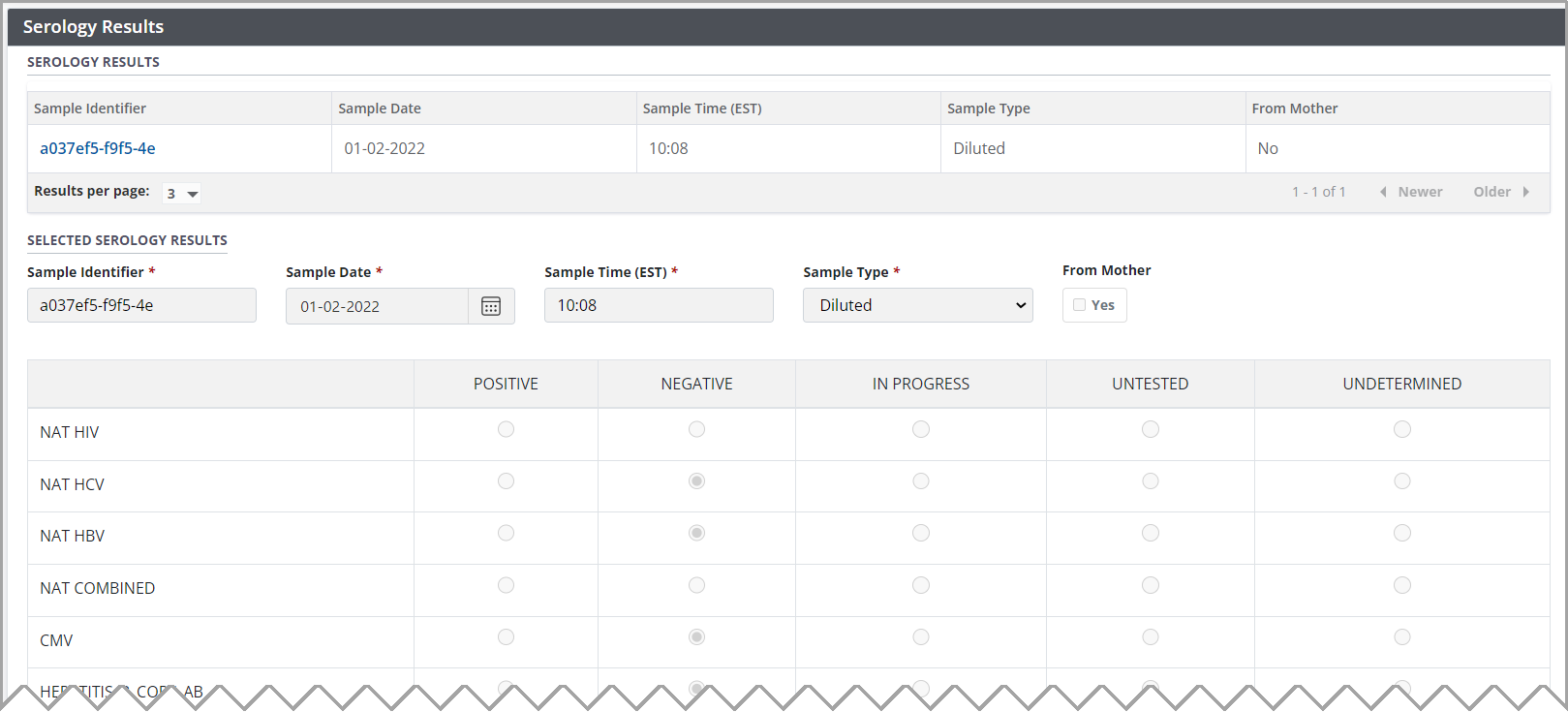This screenshot has width=1568, height=712.
Task: Mark NAT HBV as UNTESTED
Action: point(1151,533)
